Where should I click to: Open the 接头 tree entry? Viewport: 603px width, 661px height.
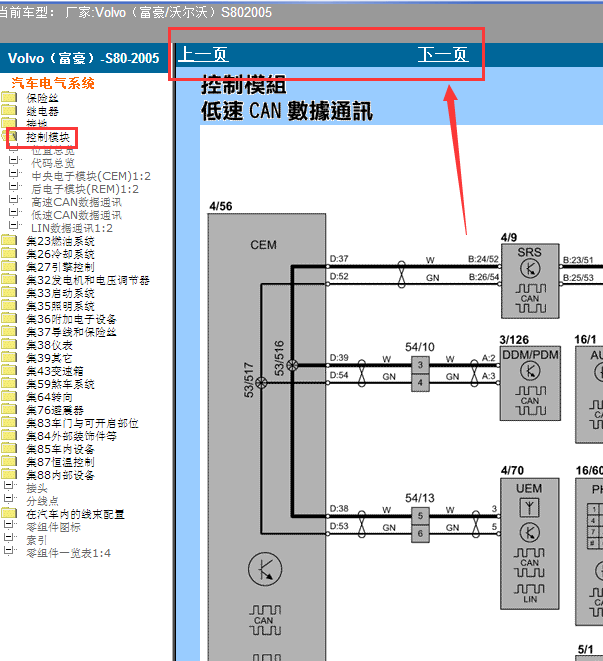(x=37, y=488)
